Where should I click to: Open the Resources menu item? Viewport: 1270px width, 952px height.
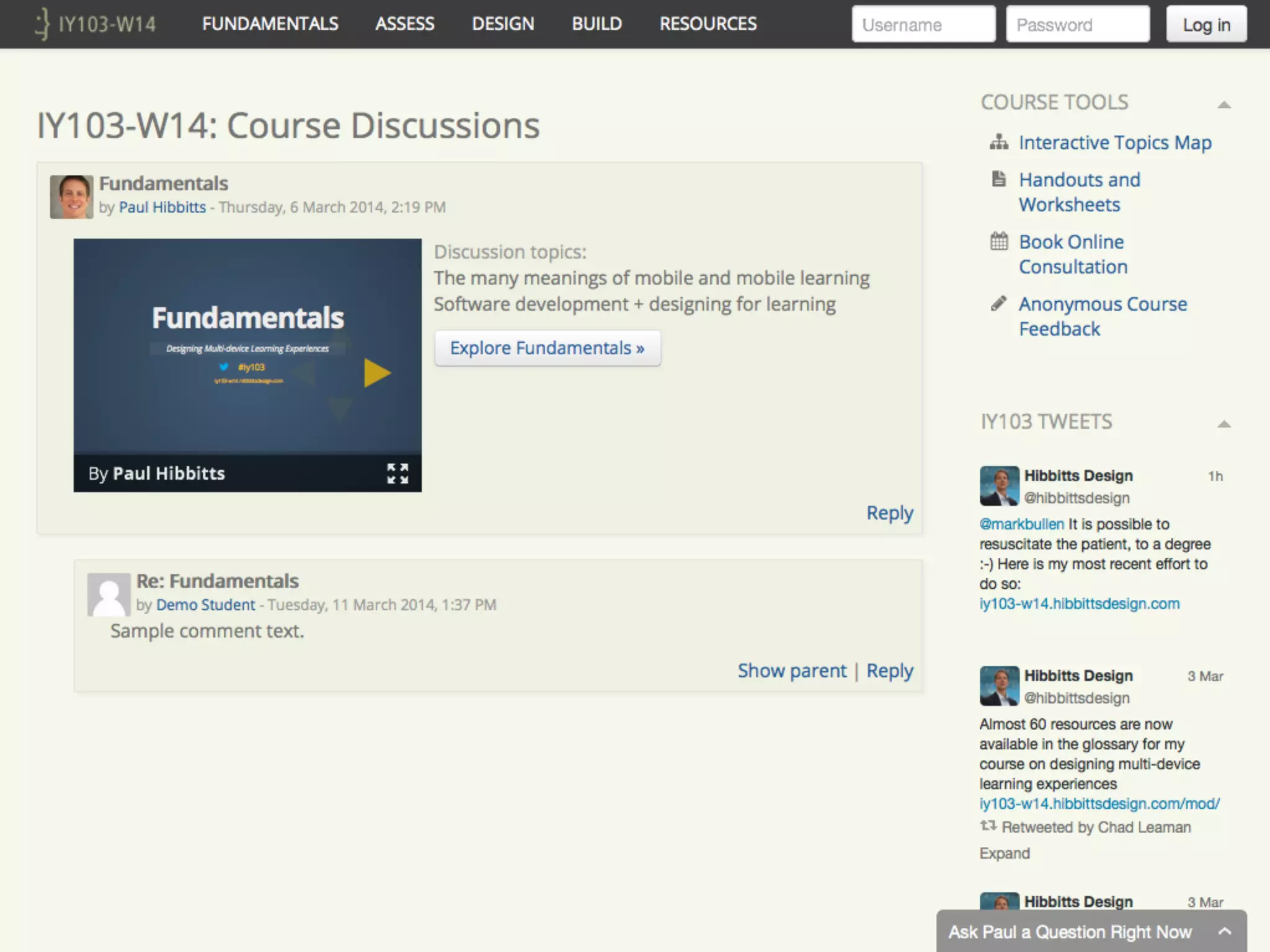click(x=708, y=24)
